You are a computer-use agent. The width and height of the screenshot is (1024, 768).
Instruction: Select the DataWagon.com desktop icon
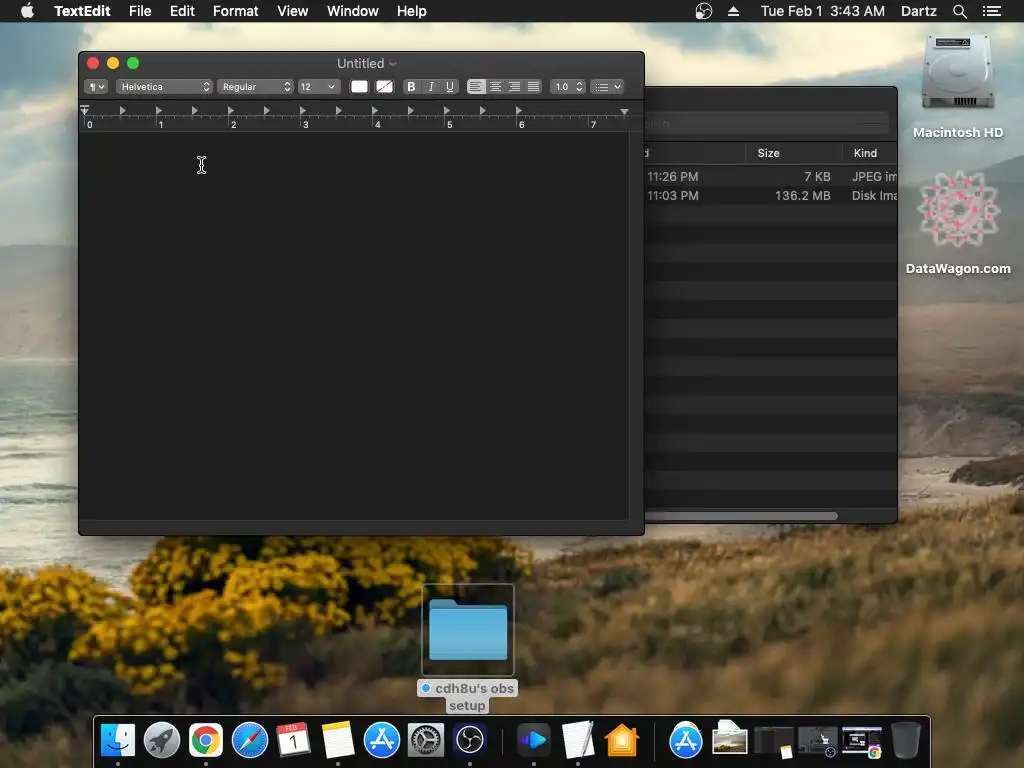pos(958,223)
